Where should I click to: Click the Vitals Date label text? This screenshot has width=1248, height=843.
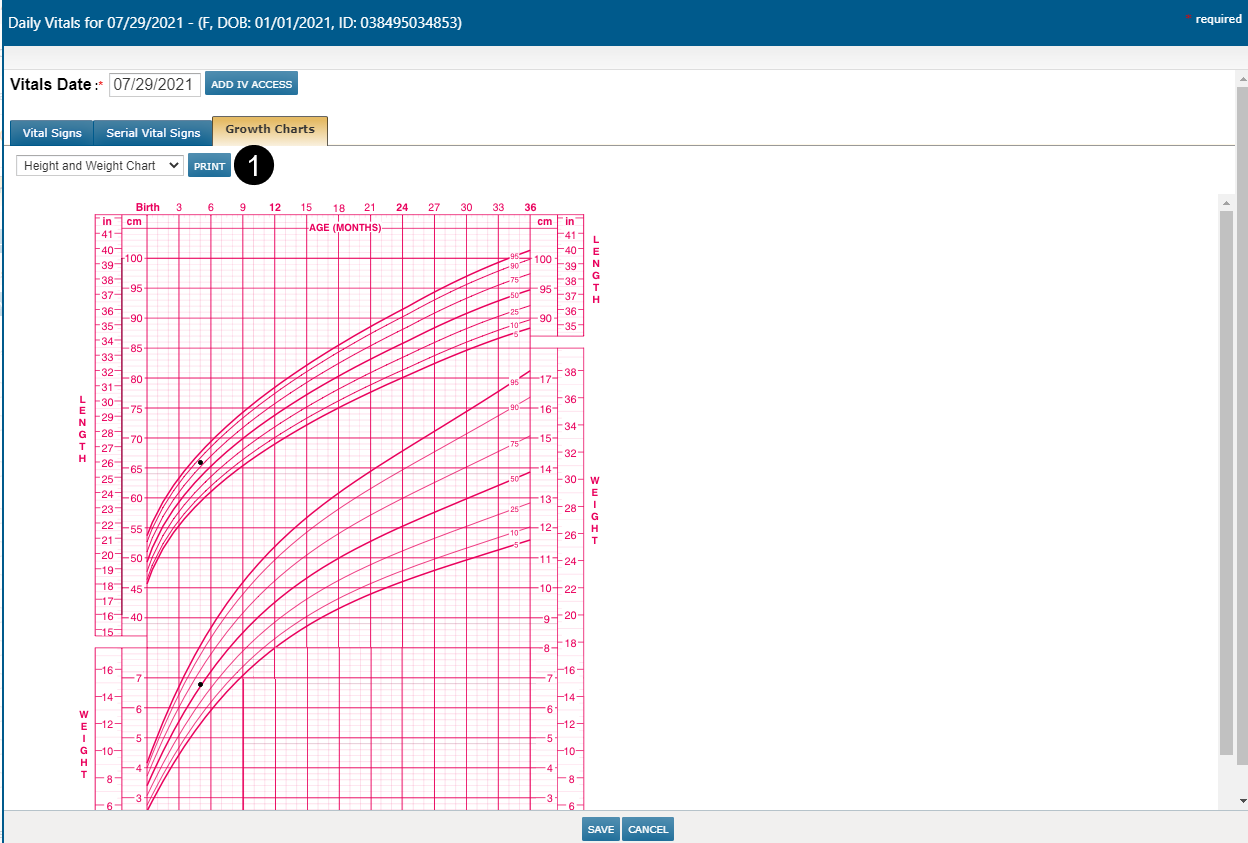pyautogui.click(x=51, y=85)
